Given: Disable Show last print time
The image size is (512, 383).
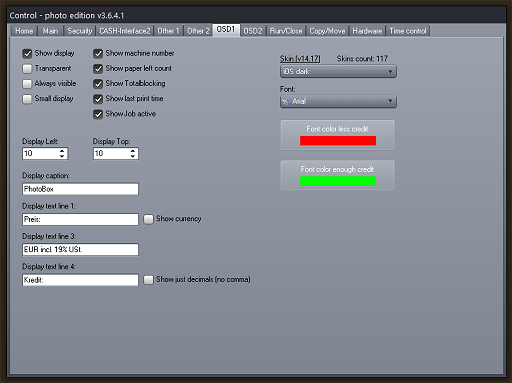Looking at the screenshot, I should tap(98, 99).
